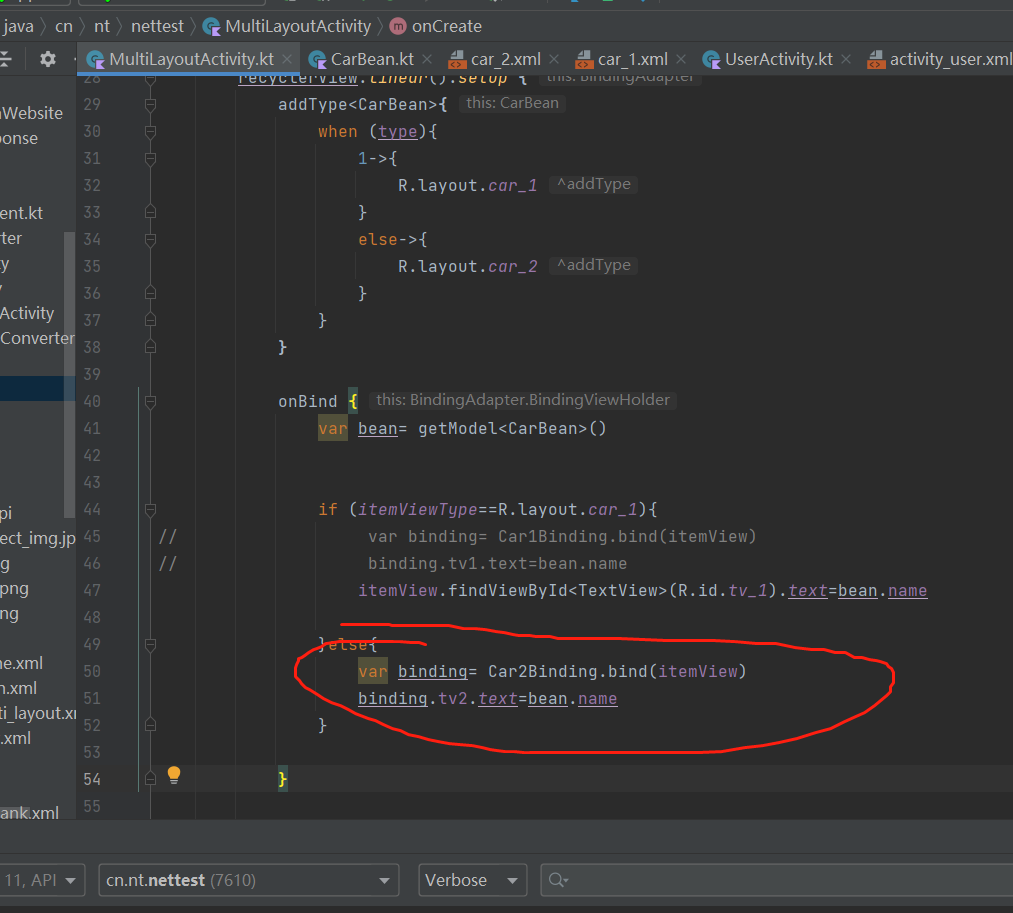
Task: Close the MultiLayoutActivity.kt tab
Action: 287,59
